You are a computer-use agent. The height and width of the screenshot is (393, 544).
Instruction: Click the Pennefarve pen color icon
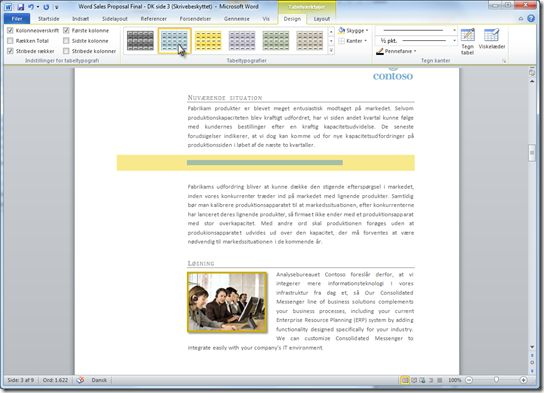click(x=380, y=51)
